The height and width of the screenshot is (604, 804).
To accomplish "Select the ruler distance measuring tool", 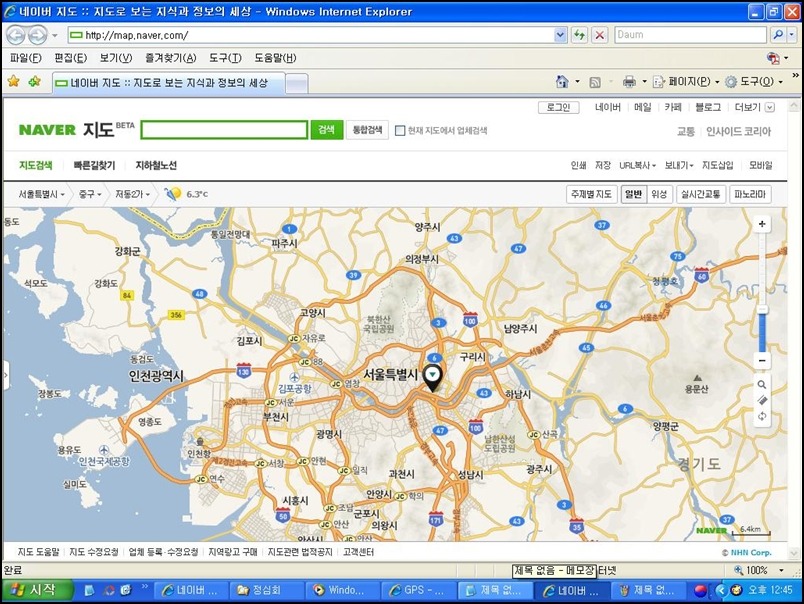I will [762, 400].
